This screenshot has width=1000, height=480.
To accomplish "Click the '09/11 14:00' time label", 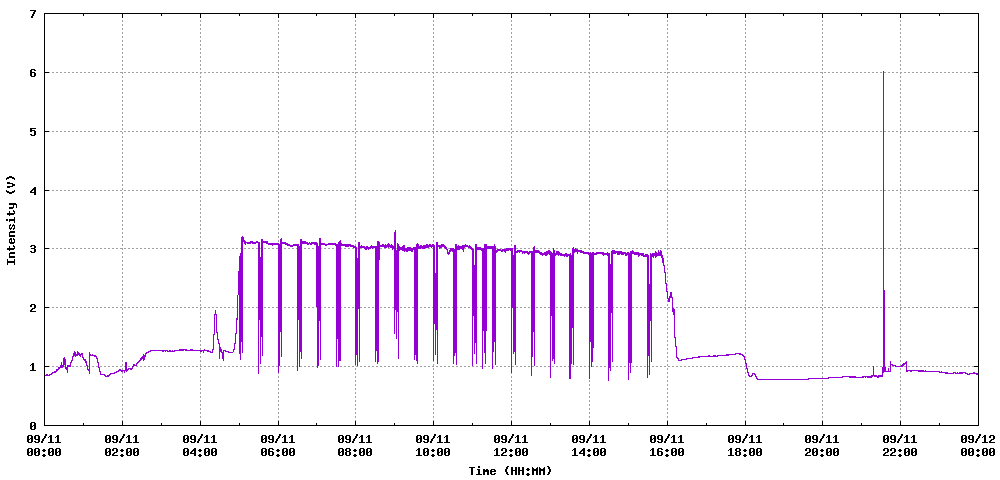I will pyautogui.click(x=589, y=446).
